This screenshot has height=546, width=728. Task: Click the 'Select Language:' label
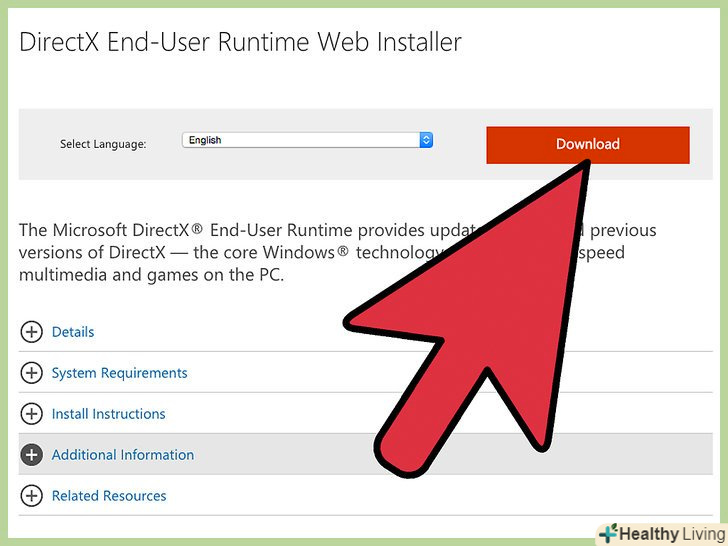click(103, 144)
